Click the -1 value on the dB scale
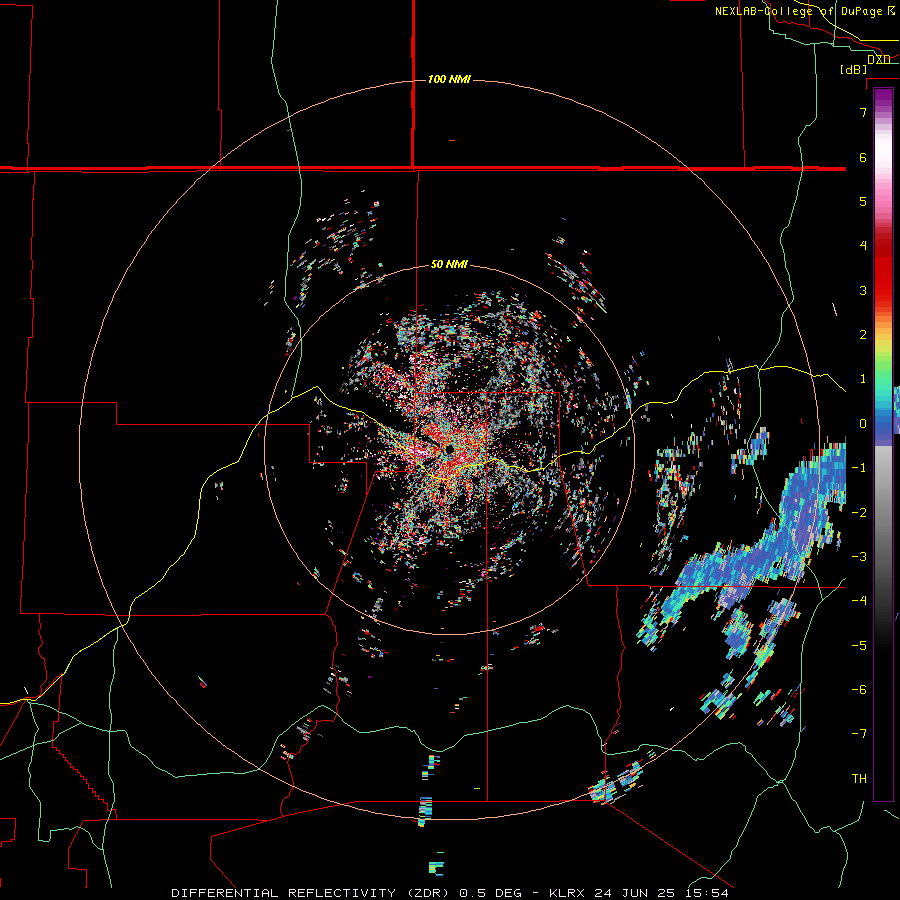Screen dimensions: 900x900 [859, 468]
